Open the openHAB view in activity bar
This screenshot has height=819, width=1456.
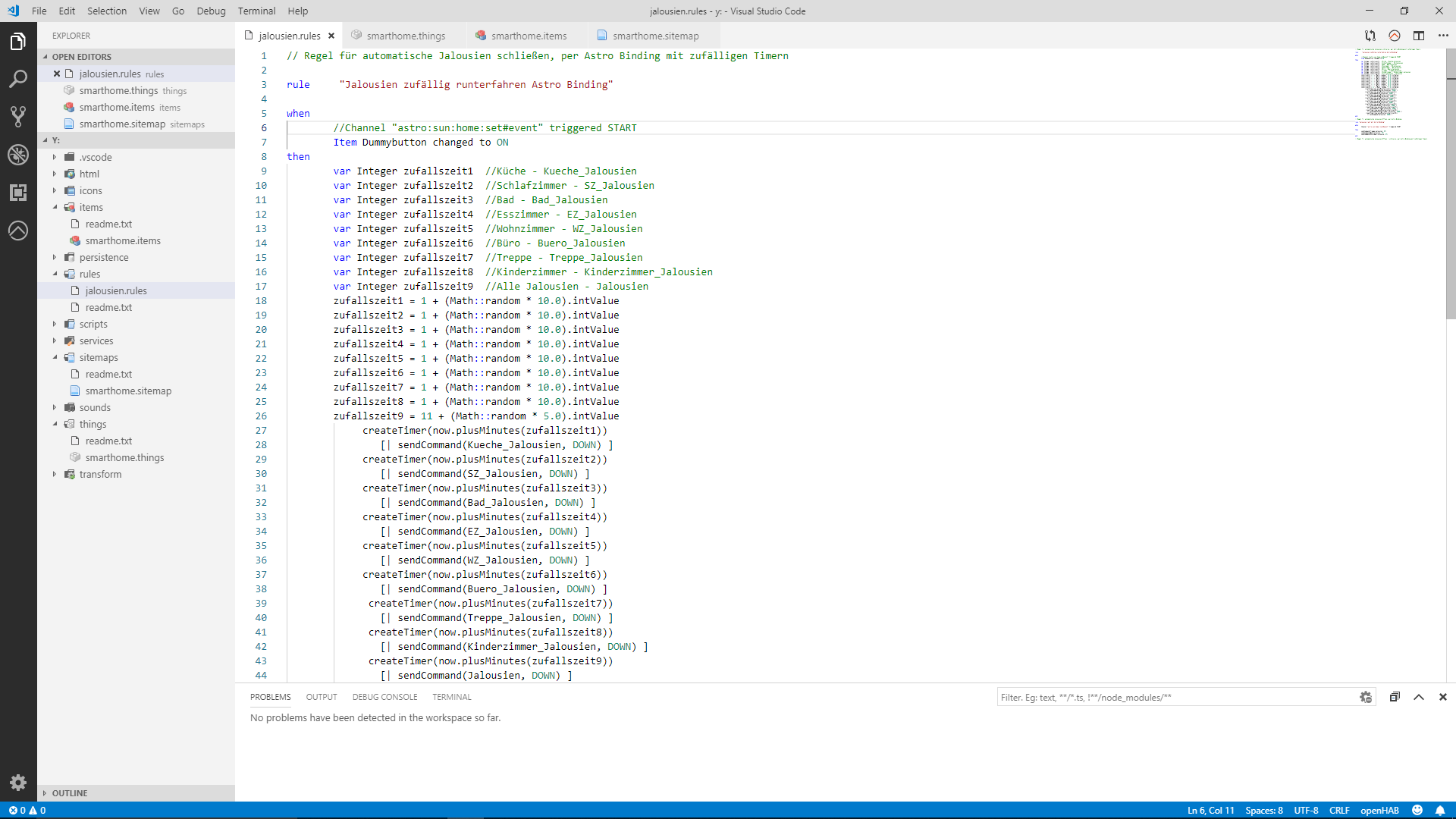18,231
